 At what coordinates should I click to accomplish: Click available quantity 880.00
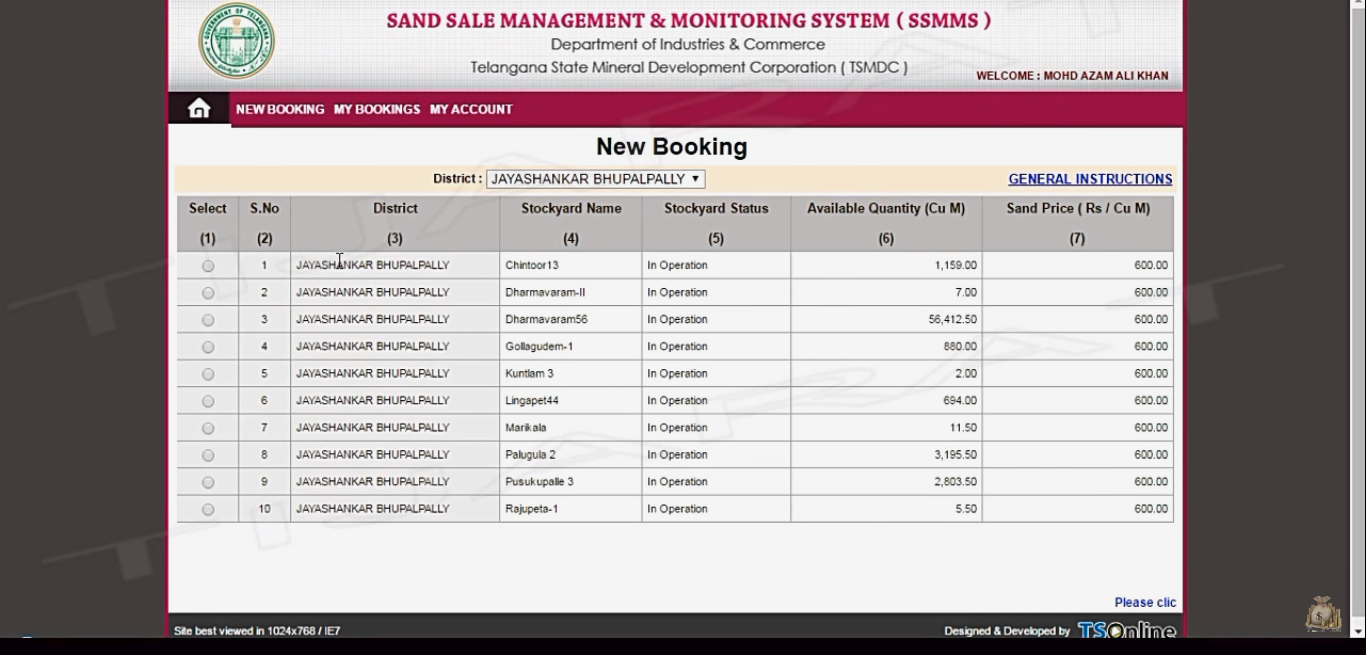point(960,346)
